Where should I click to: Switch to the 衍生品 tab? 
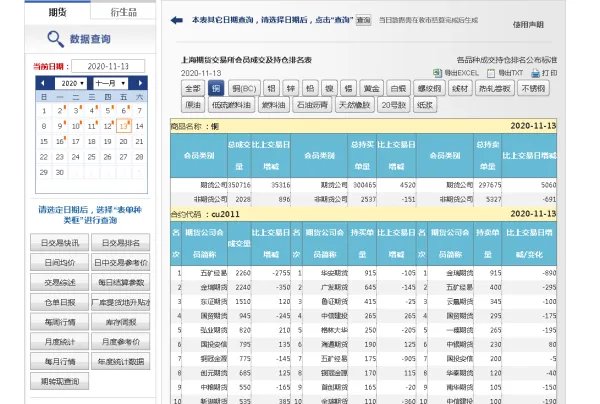[123, 12]
